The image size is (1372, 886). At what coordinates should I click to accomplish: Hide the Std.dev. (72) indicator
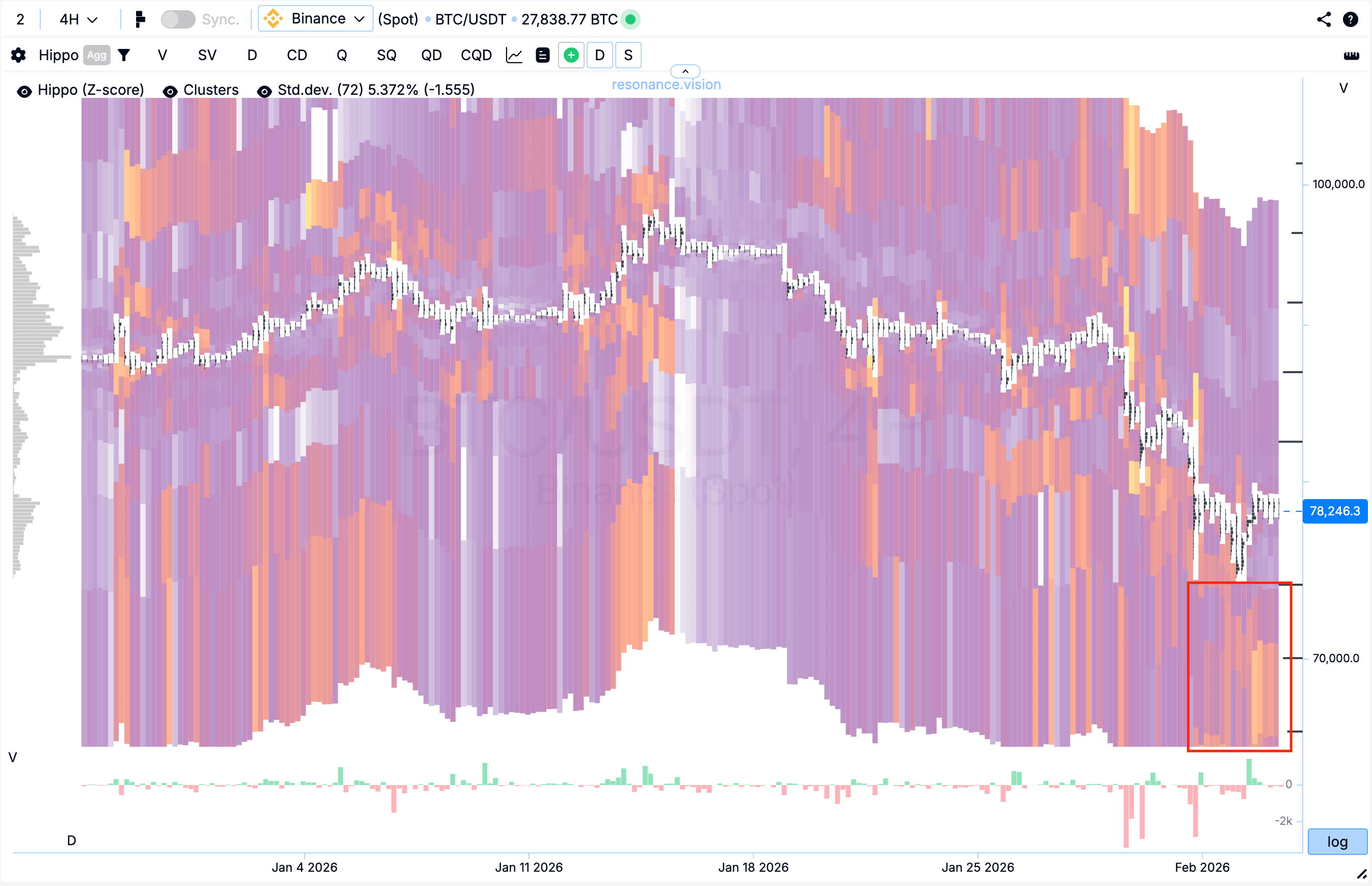tap(265, 91)
